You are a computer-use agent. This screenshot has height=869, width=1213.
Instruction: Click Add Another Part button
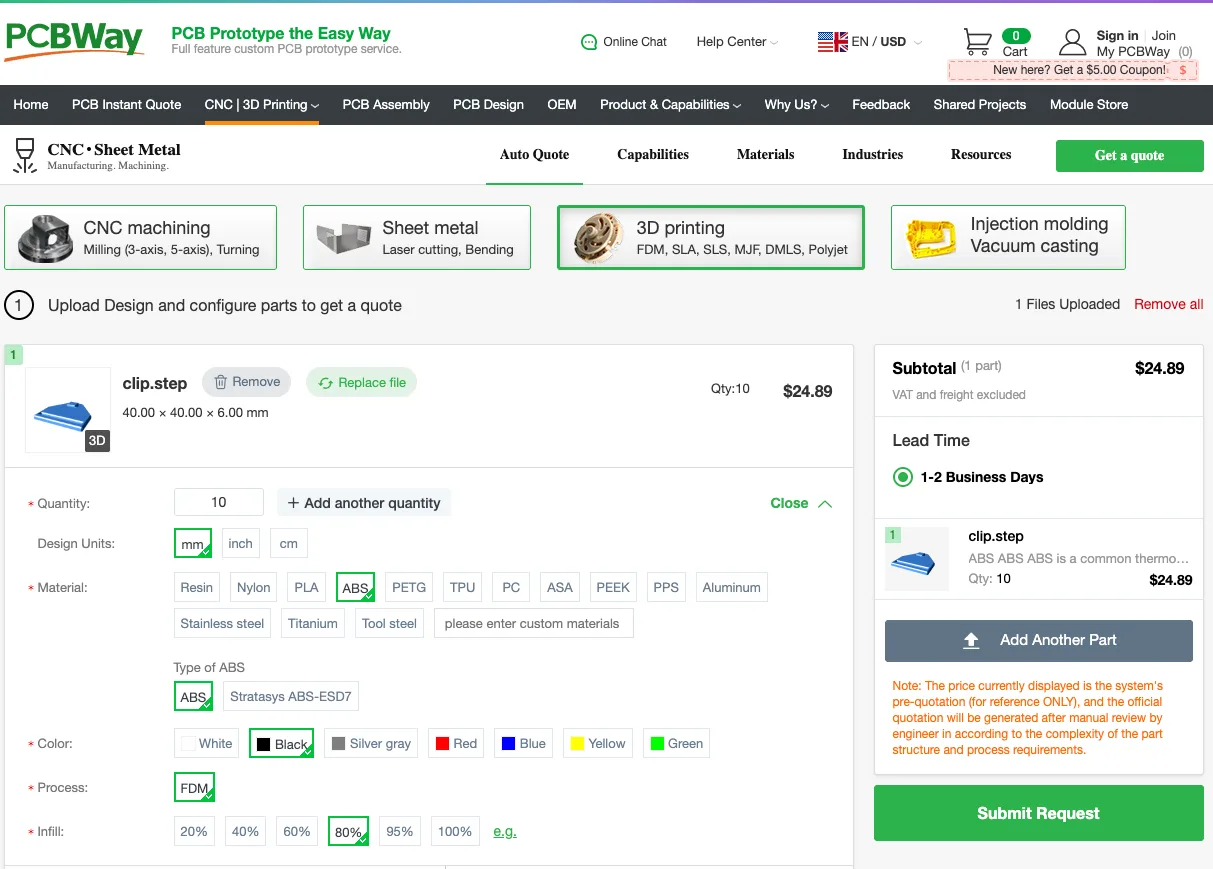click(1039, 641)
